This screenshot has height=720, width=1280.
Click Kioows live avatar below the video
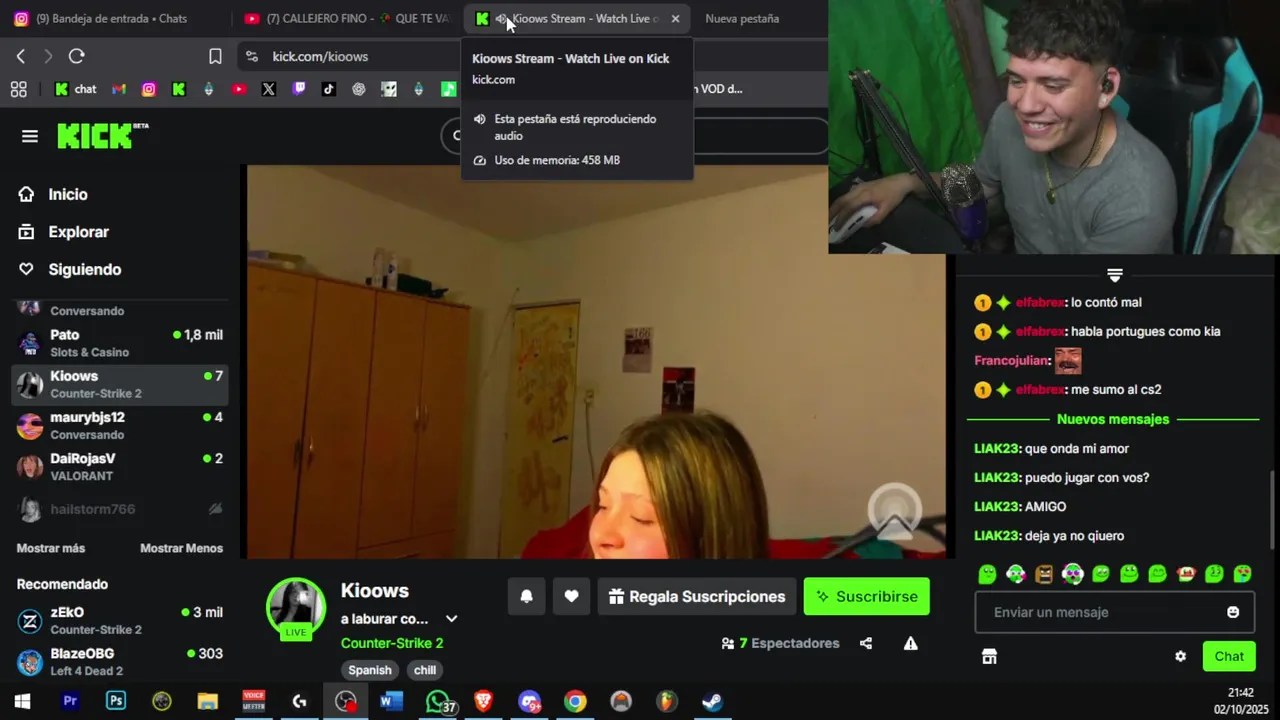[296, 608]
